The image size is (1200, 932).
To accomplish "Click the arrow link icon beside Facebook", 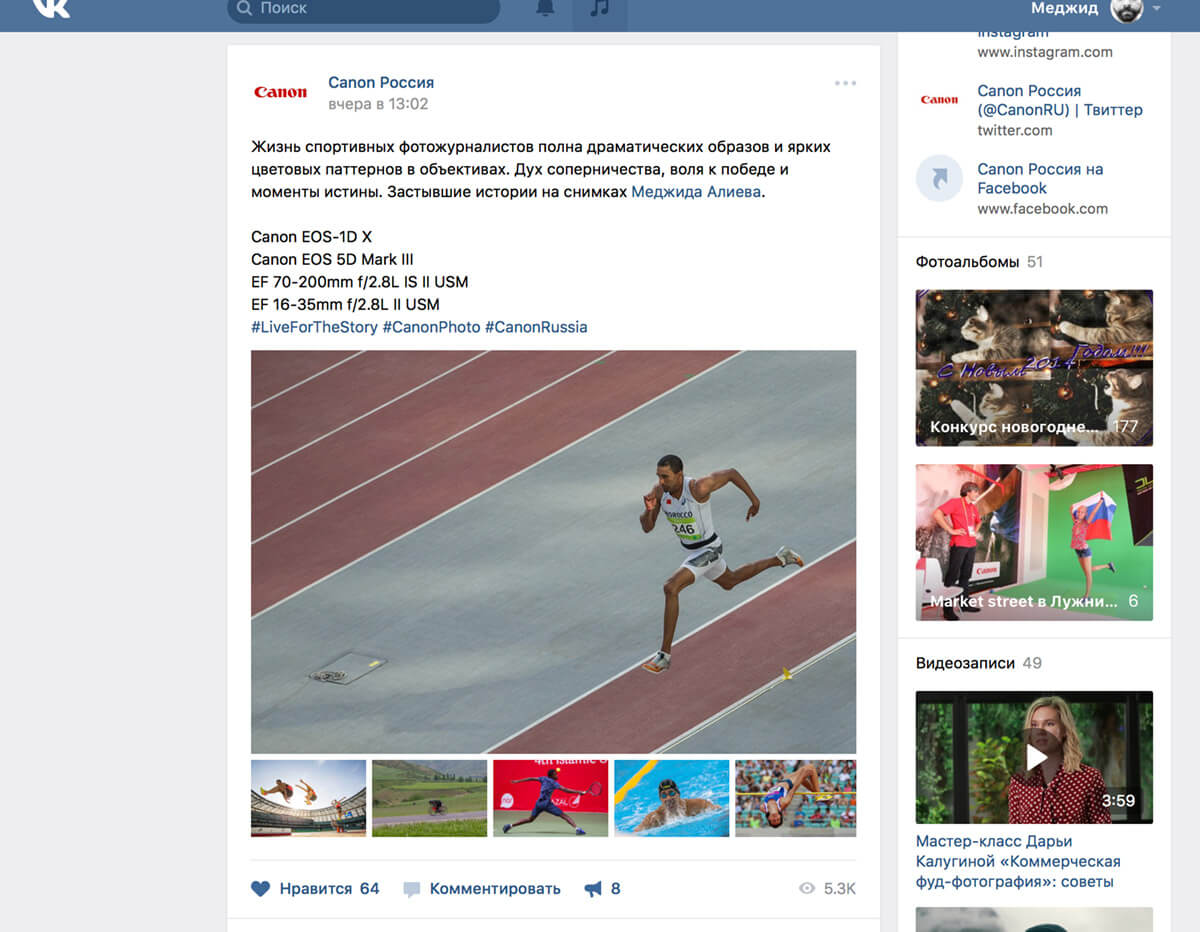I will (939, 178).
